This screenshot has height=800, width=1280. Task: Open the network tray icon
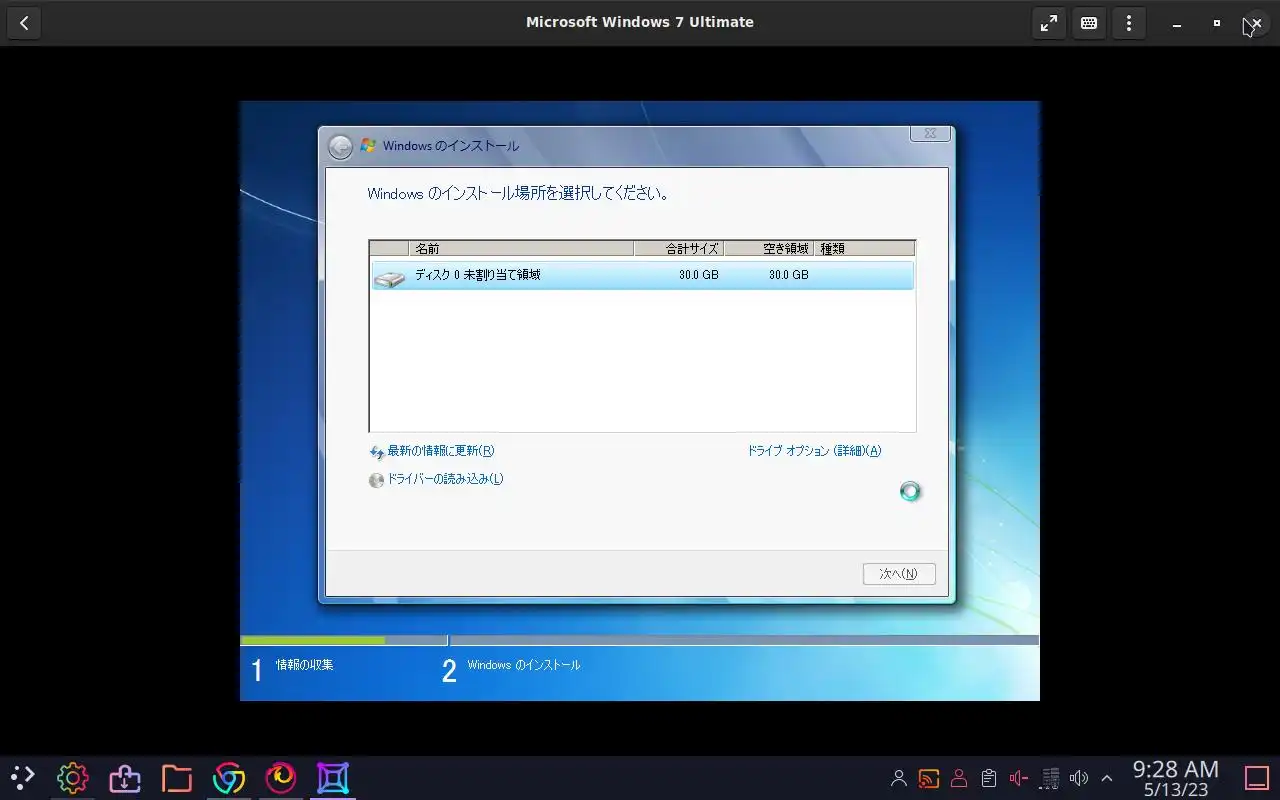click(1050, 778)
